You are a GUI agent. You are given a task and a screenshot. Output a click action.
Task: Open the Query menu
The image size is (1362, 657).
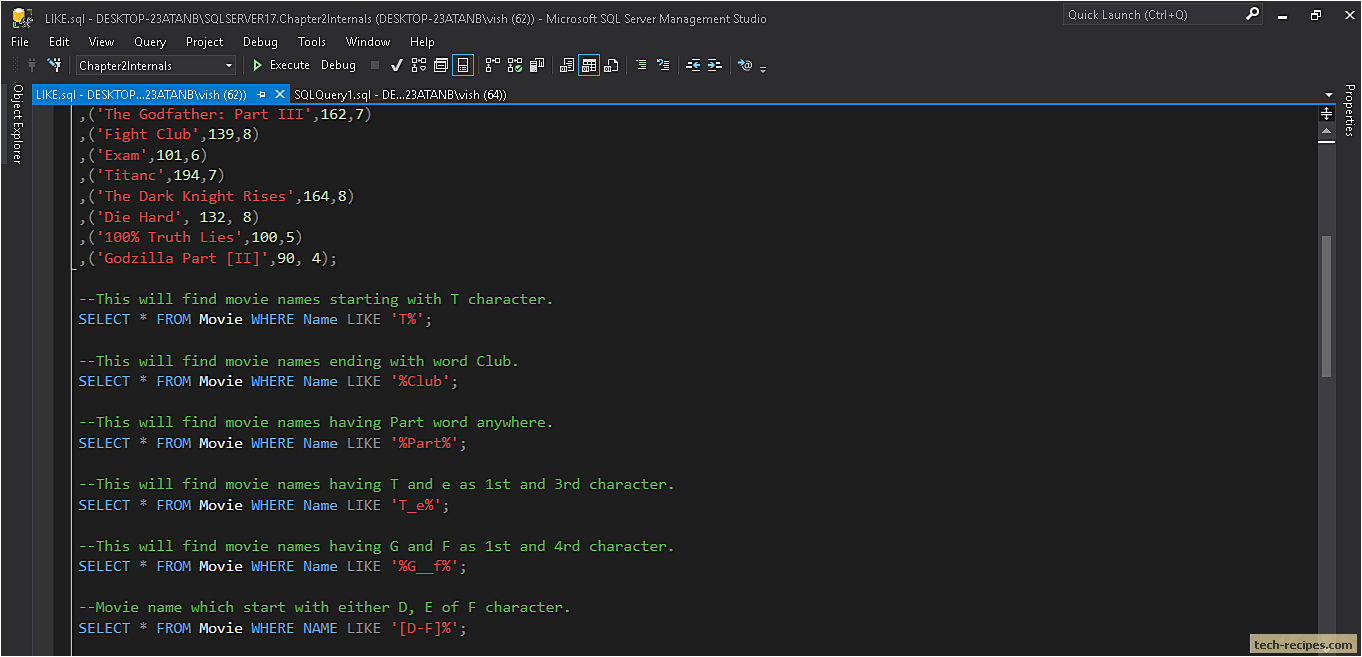(x=150, y=42)
